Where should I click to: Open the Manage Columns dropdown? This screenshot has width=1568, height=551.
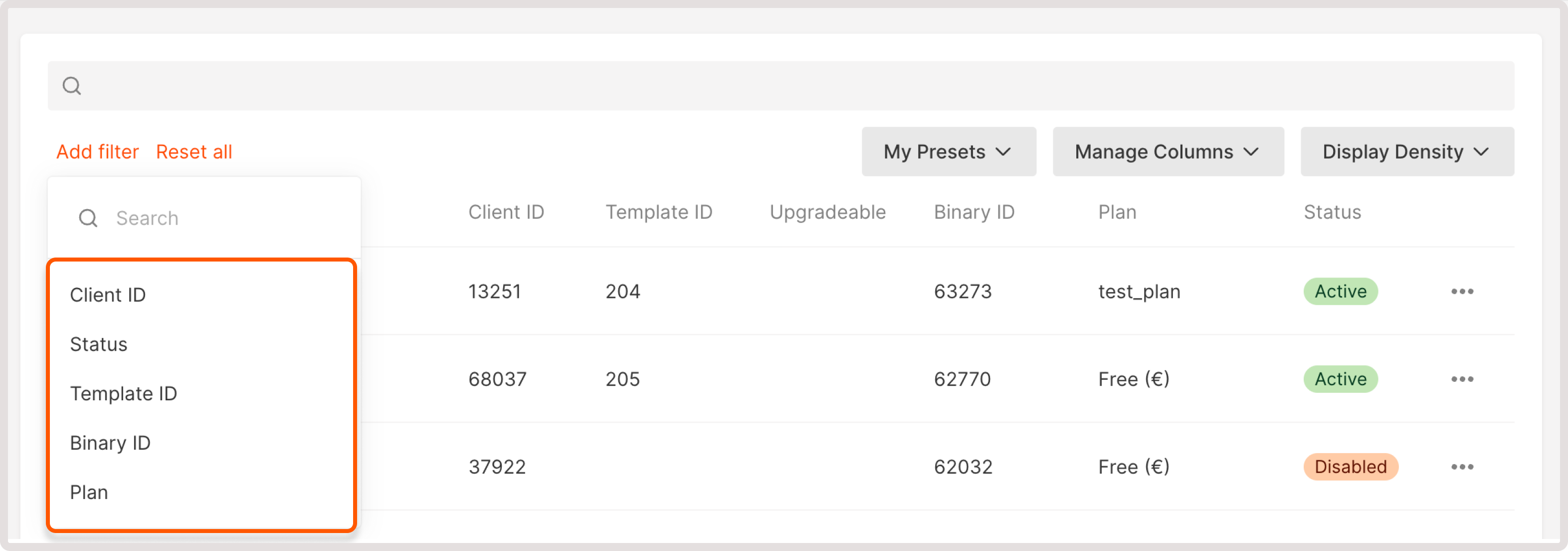pos(1168,152)
